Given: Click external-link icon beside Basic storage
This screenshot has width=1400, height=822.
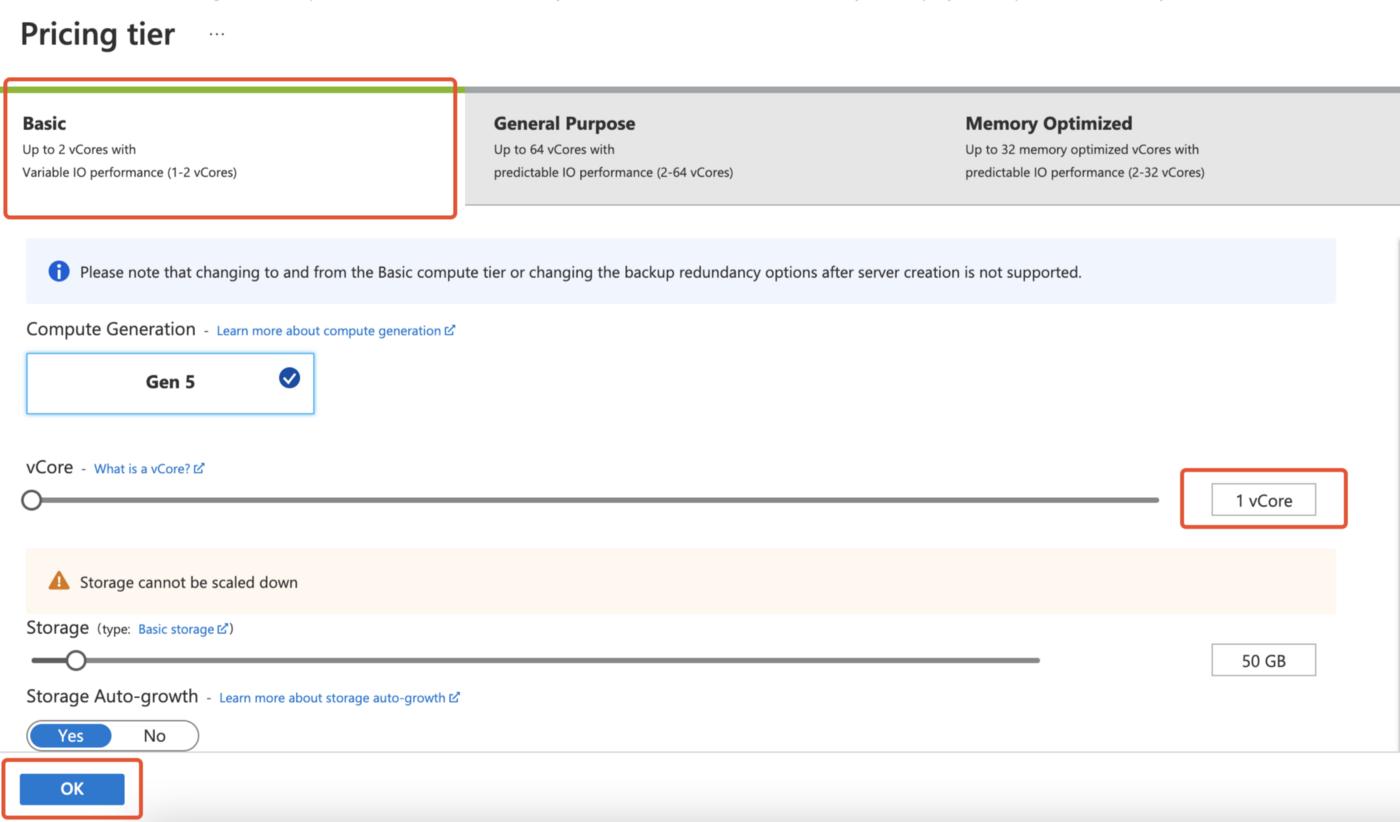Looking at the screenshot, I should click(223, 629).
